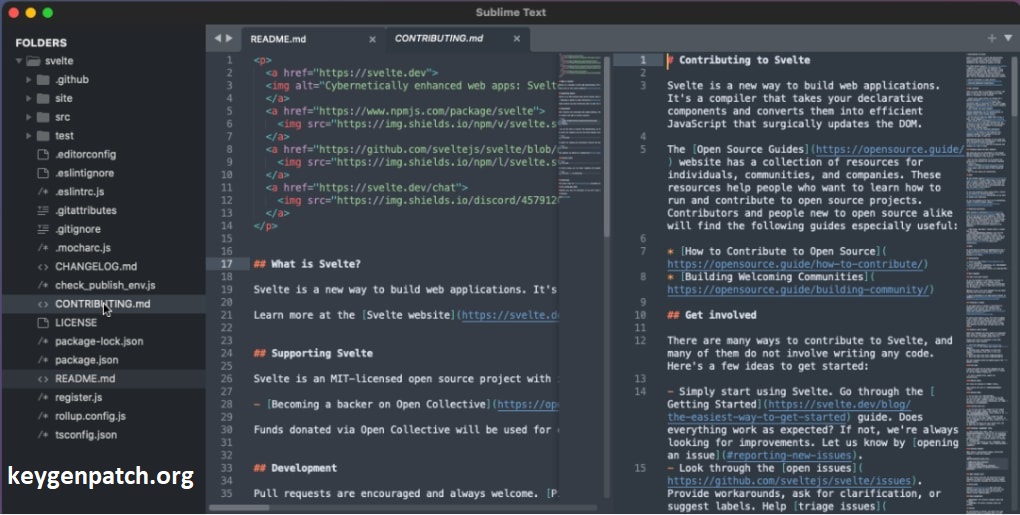Expand the site folder arrow
The image size is (1020, 515).
[29, 98]
